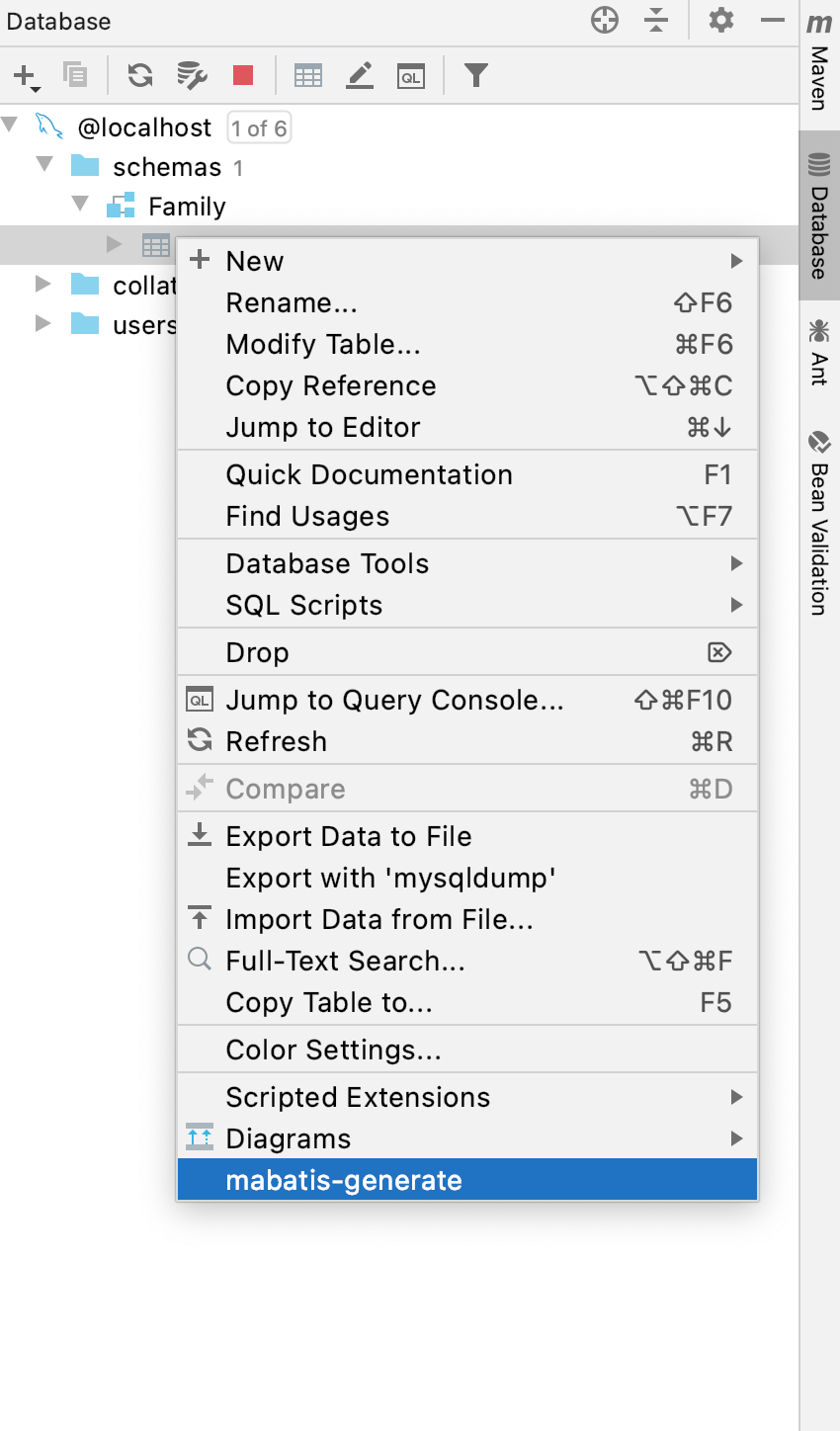Image resolution: width=840 pixels, height=1431 pixels.
Task: Choose Modify Table... menu entry
Action: point(323,344)
